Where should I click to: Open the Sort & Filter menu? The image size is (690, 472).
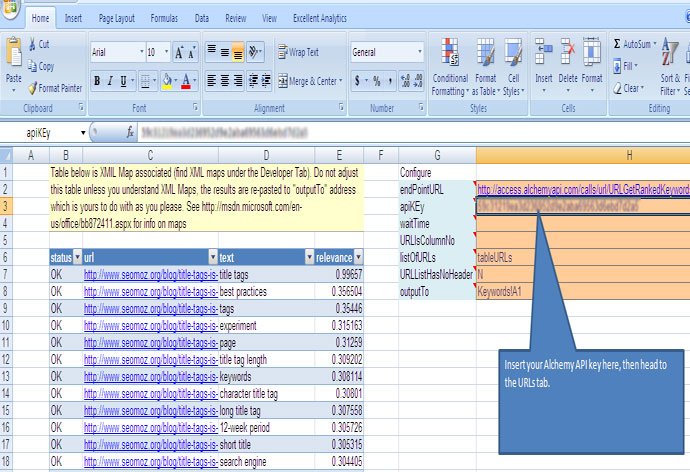[670, 67]
